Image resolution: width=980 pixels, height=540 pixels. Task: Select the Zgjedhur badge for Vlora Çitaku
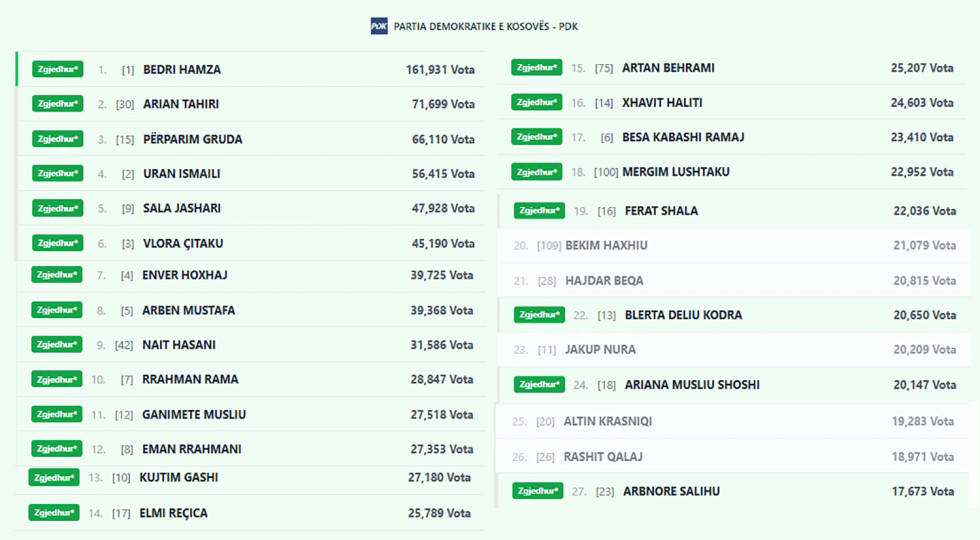(57, 243)
